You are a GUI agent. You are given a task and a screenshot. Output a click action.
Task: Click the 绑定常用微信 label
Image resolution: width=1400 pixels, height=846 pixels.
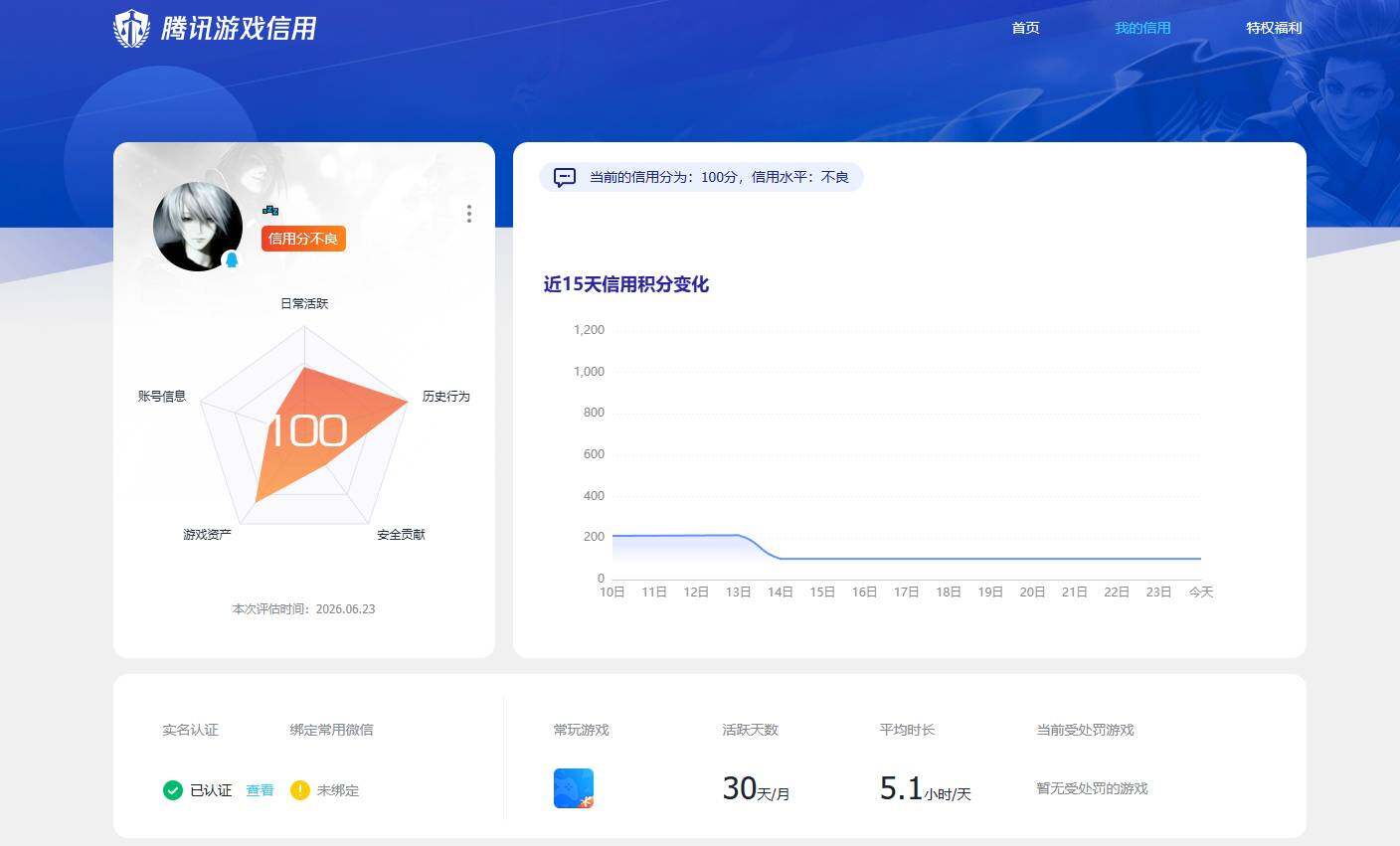331,730
